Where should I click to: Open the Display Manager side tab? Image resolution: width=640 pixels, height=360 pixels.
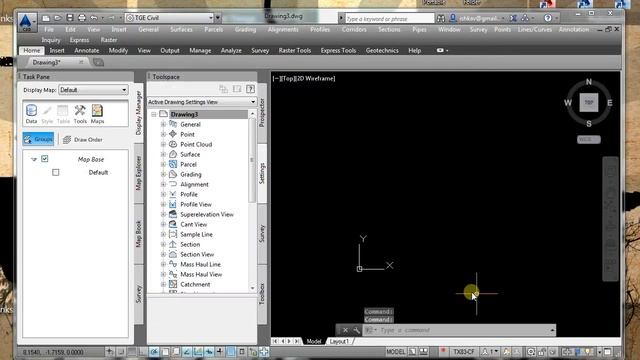(x=138, y=113)
